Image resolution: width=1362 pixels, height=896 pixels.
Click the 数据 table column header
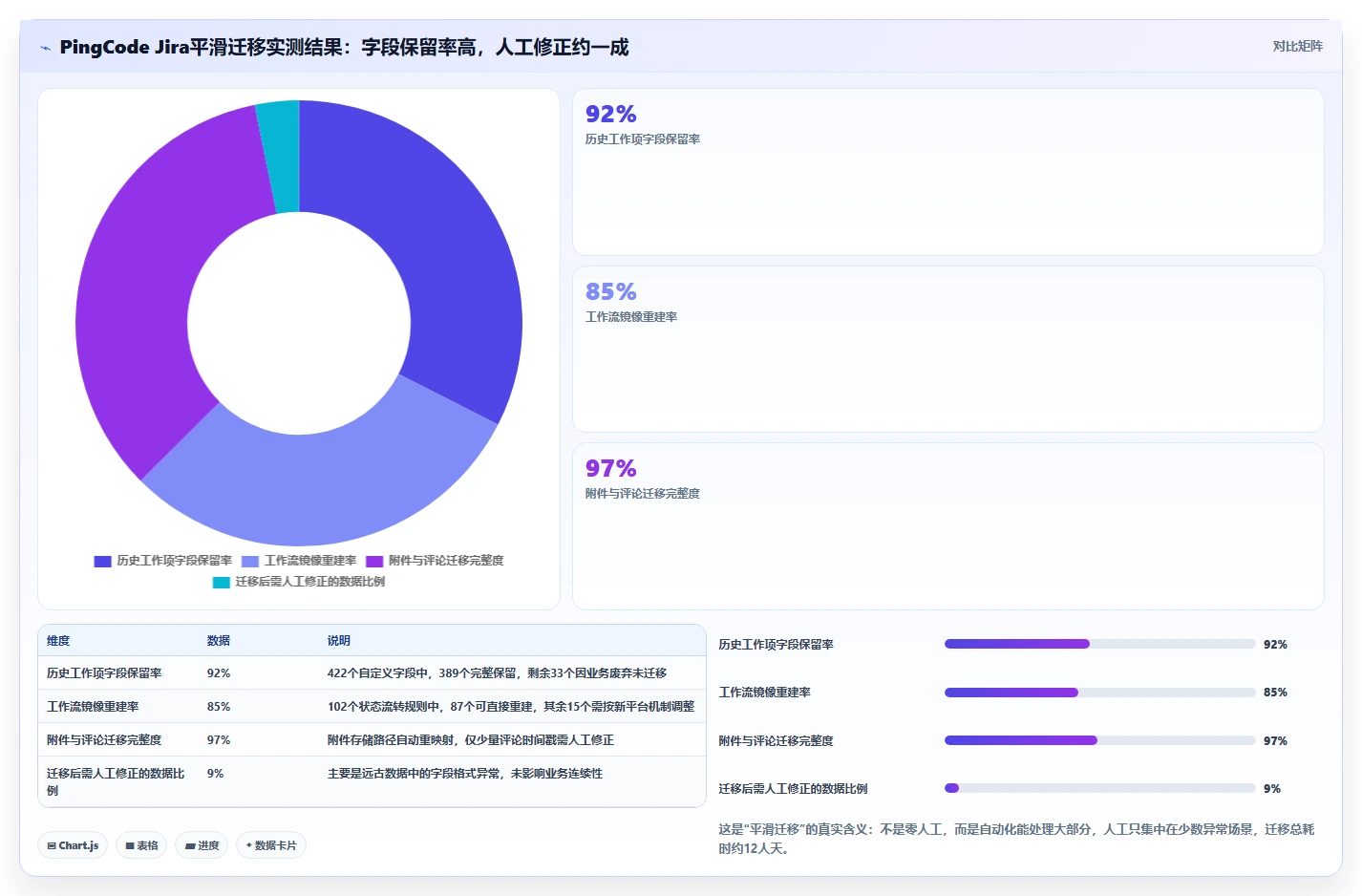tap(219, 641)
